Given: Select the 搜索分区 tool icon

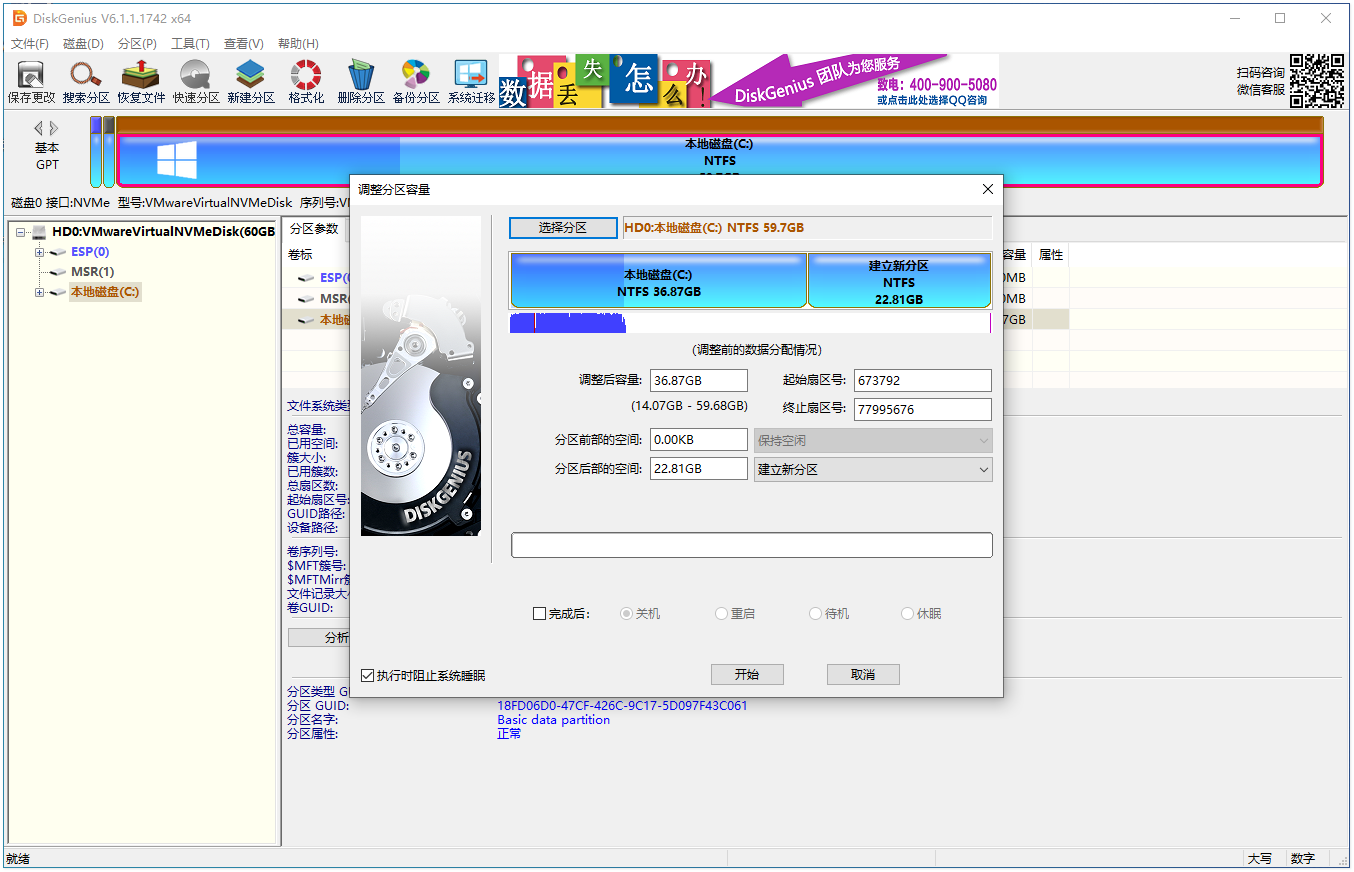Looking at the screenshot, I should point(85,80).
